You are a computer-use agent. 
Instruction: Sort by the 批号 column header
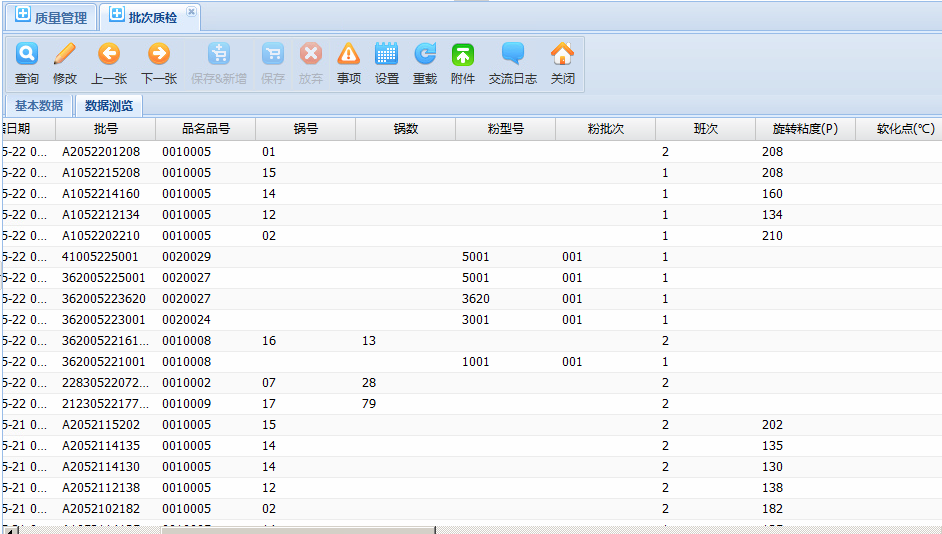coord(106,129)
